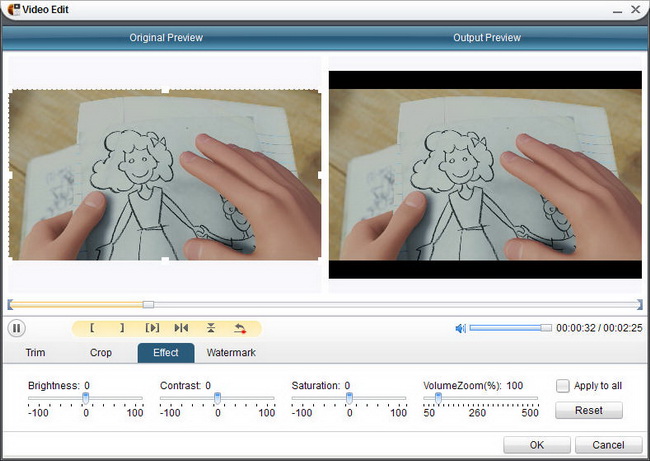
Task: Set trim end point bracket icon
Action: (x=122, y=328)
